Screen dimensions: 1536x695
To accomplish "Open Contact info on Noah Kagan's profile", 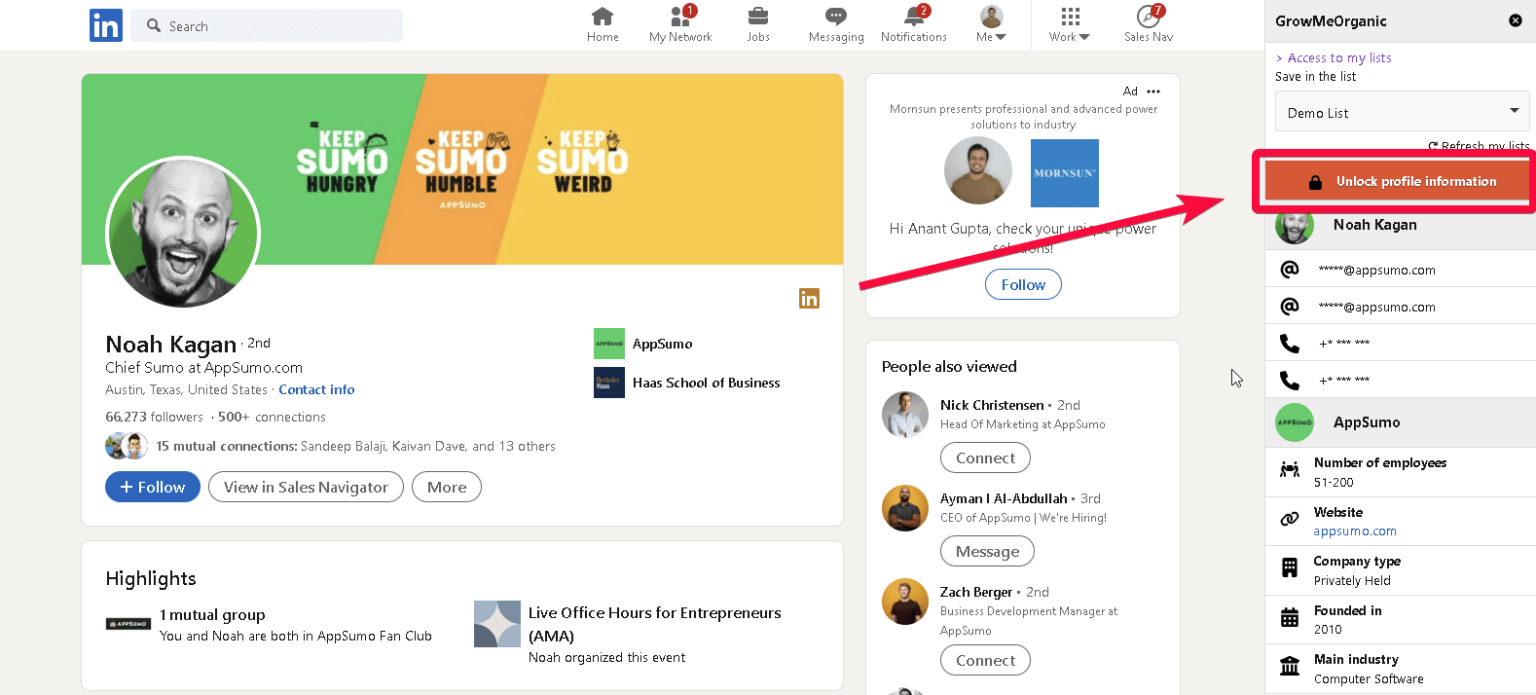I will click(316, 389).
